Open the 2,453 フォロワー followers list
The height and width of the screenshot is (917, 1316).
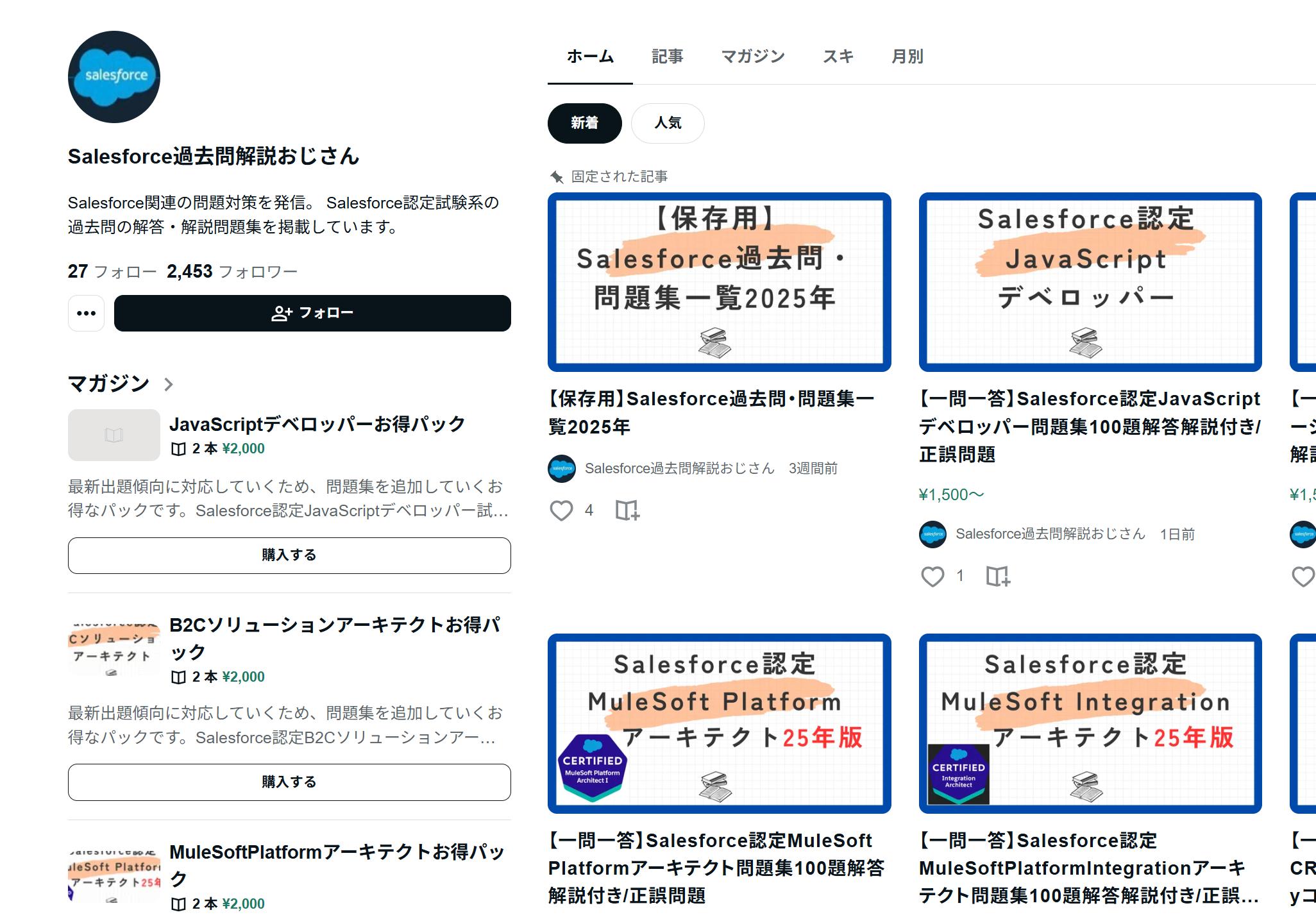(232, 272)
